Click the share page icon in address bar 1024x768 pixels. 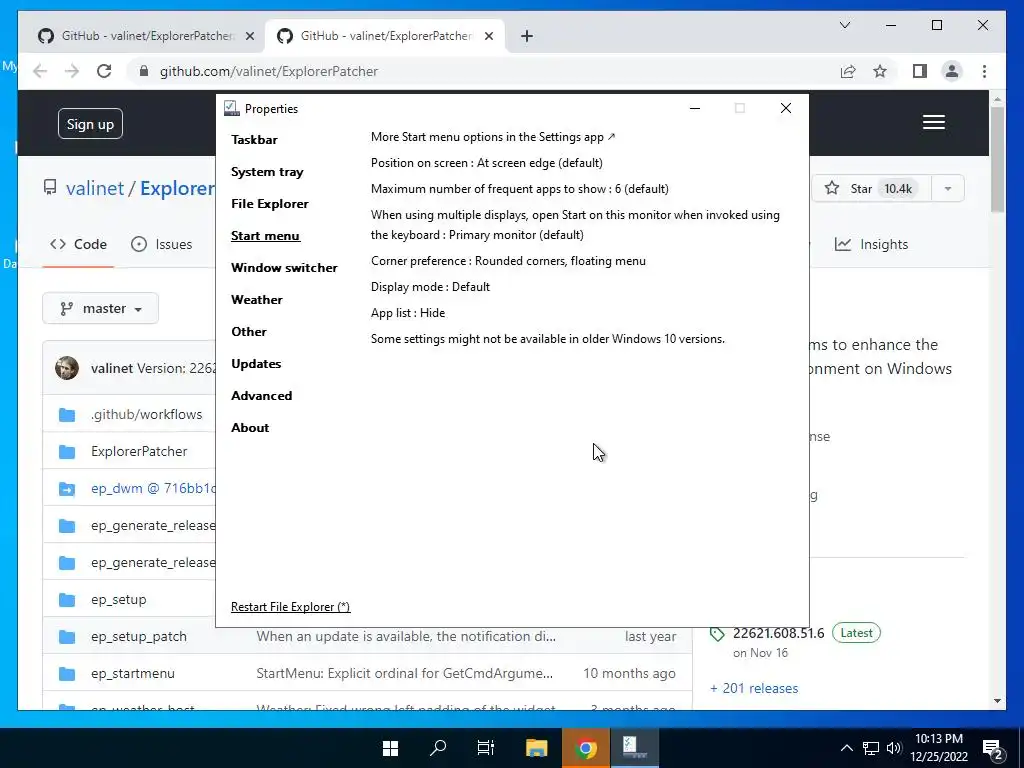point(848,71)
